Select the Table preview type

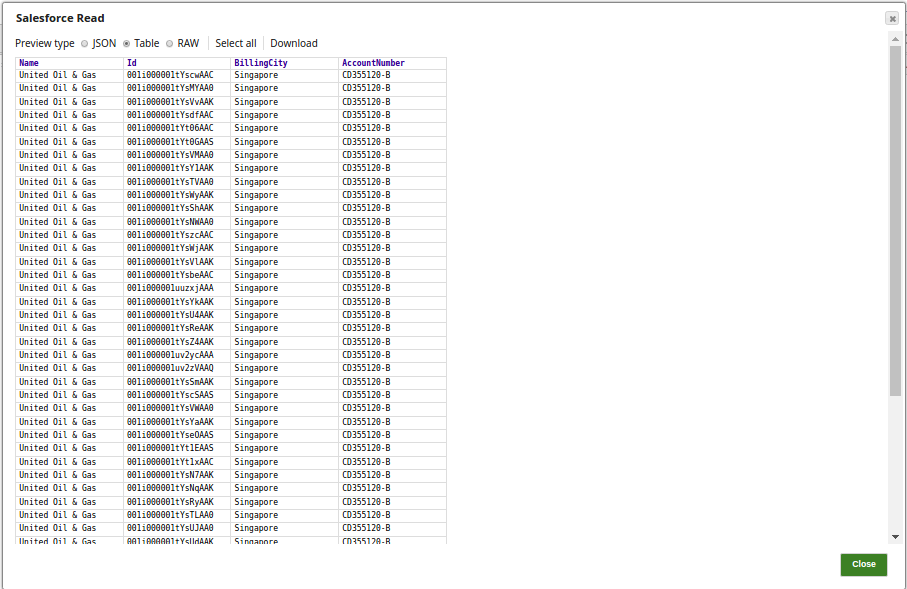126,44
